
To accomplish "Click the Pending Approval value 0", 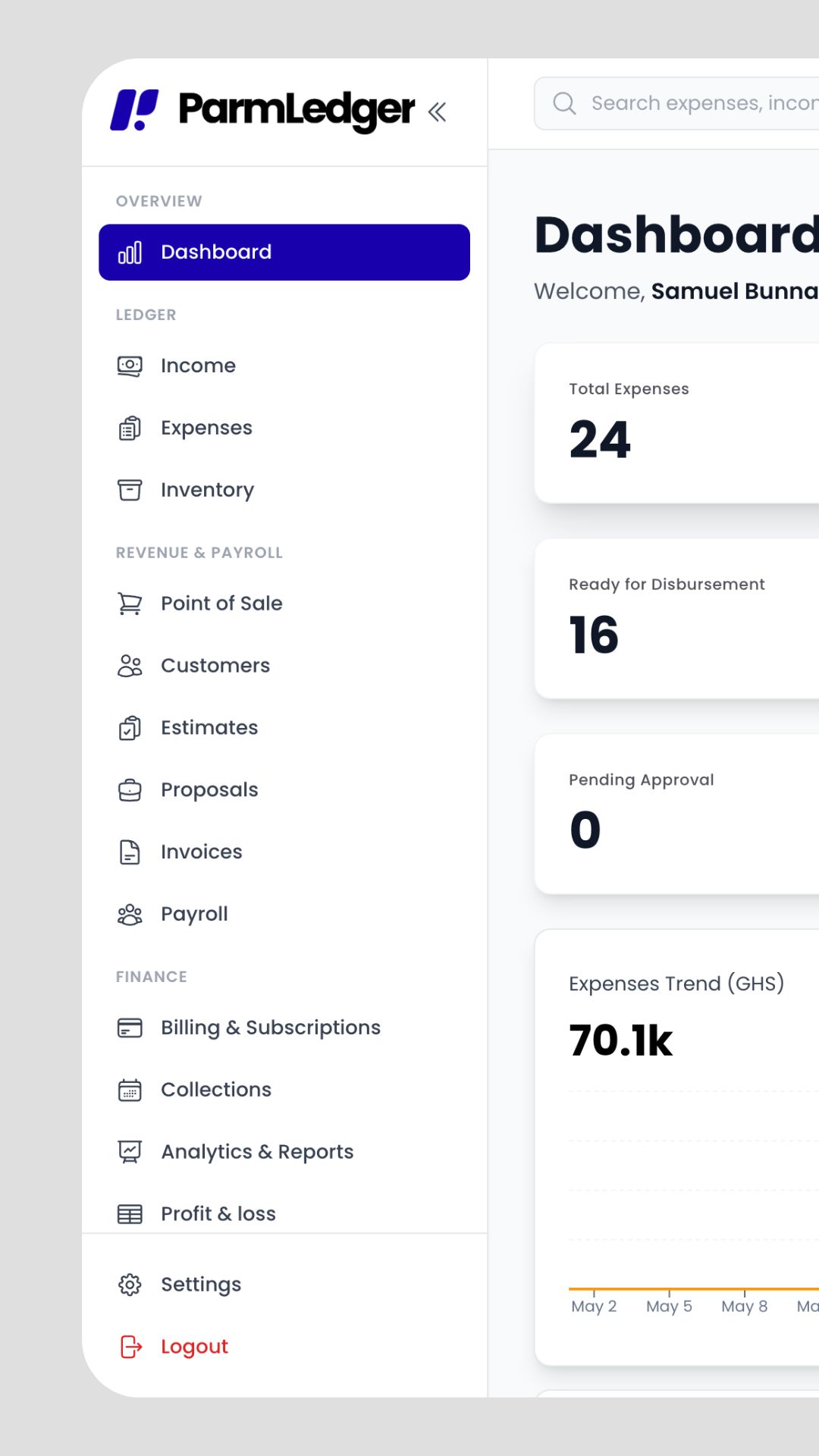I will pyautogui.click(x=585, y=830).
